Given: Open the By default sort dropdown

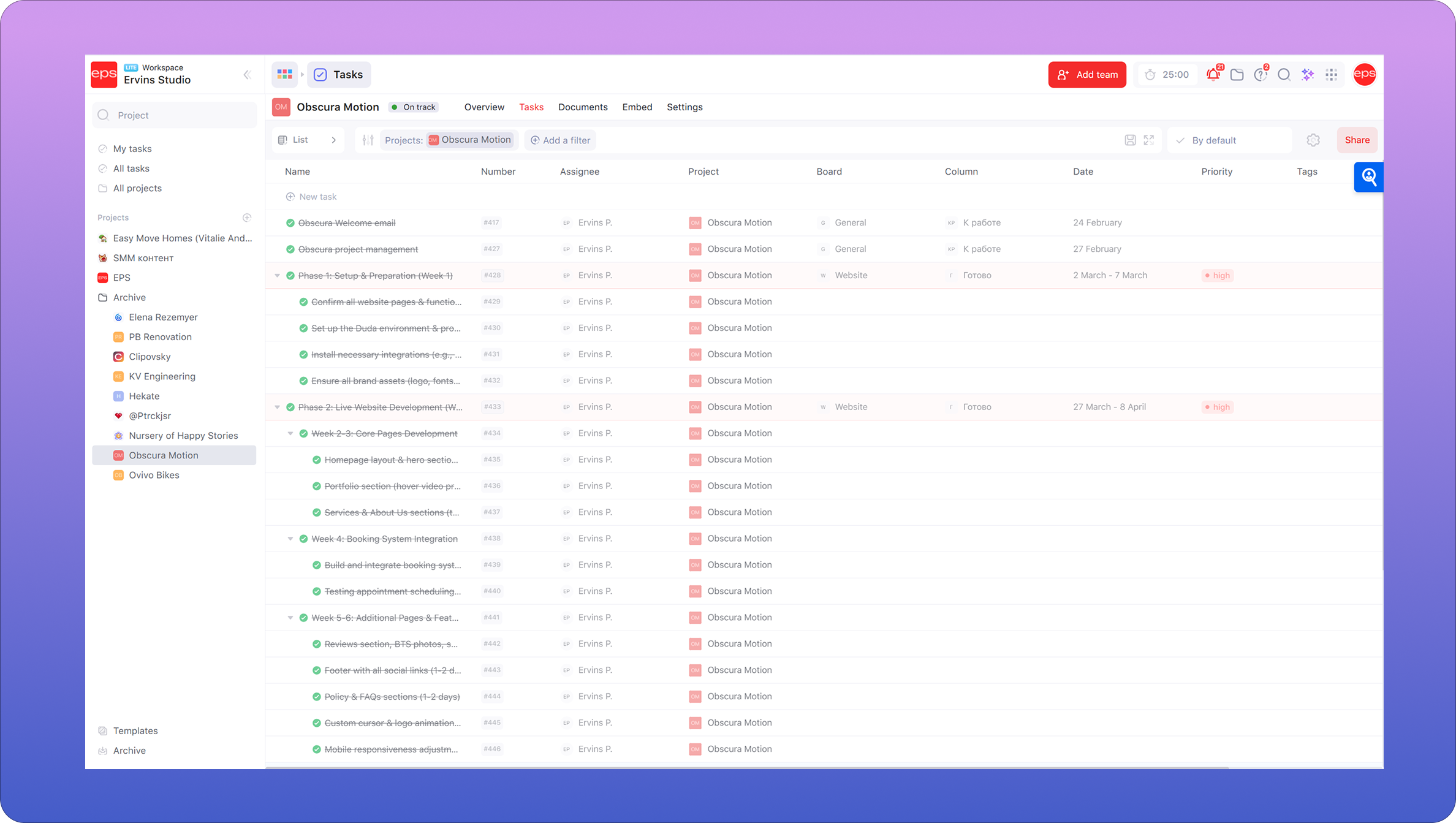Looking at the screenshot, I should pyautogui.click(x=1229, y=140).
